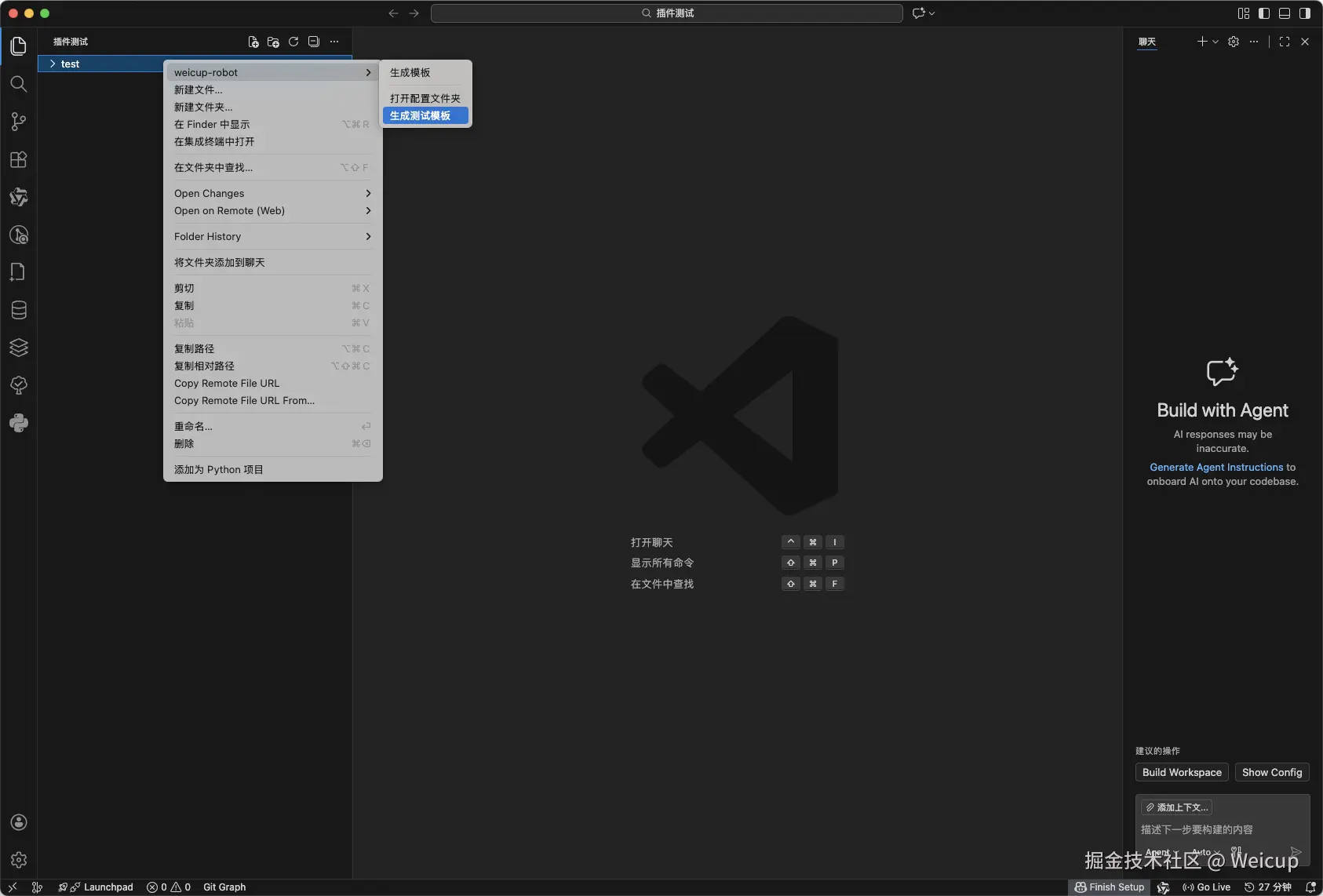Screen dimensions: 1323x896
Task: Select Copy Remote File URL menu entry
Action: click(x=272, y=384)
